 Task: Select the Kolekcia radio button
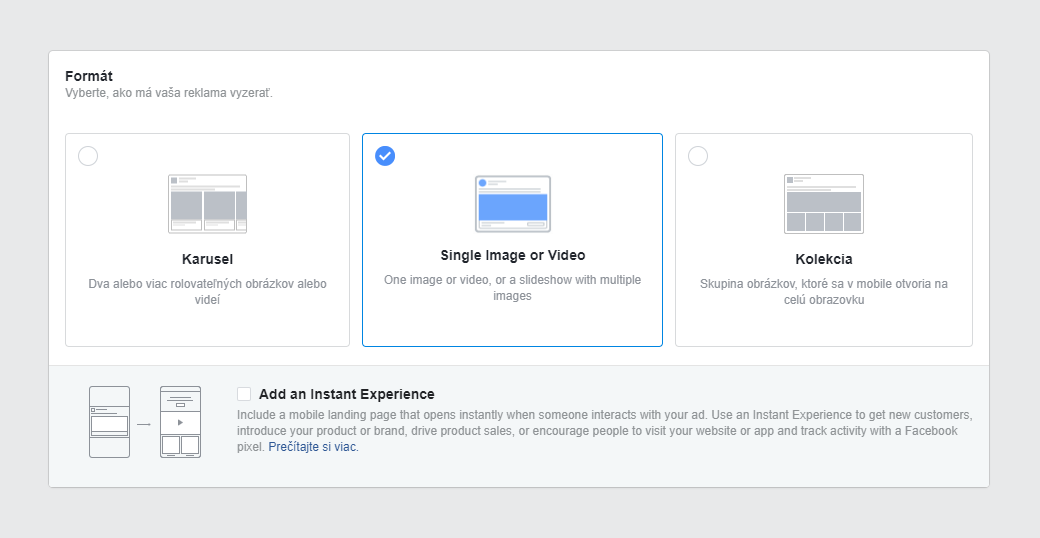pos(698,156)
